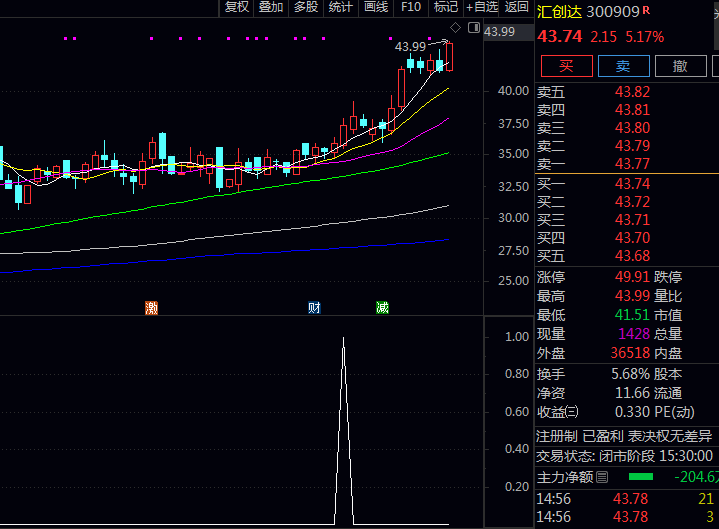Viewport: 719px width, 529px height.
Task: Open F10 company information
Action: 411,7
